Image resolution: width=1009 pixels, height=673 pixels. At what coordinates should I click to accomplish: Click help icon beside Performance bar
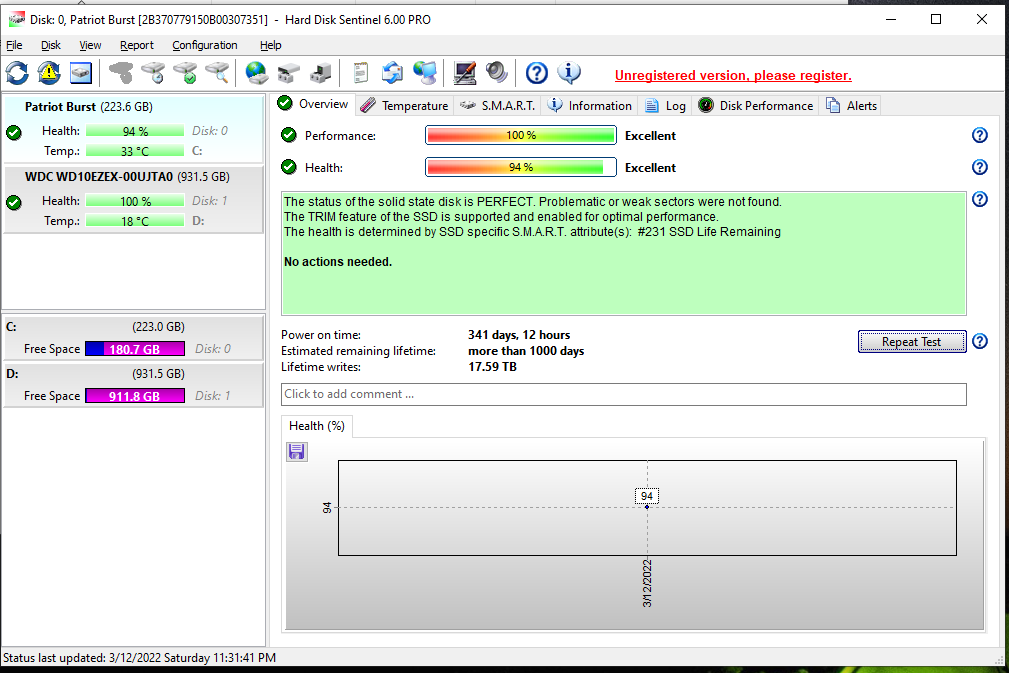(x=979, y=135)
